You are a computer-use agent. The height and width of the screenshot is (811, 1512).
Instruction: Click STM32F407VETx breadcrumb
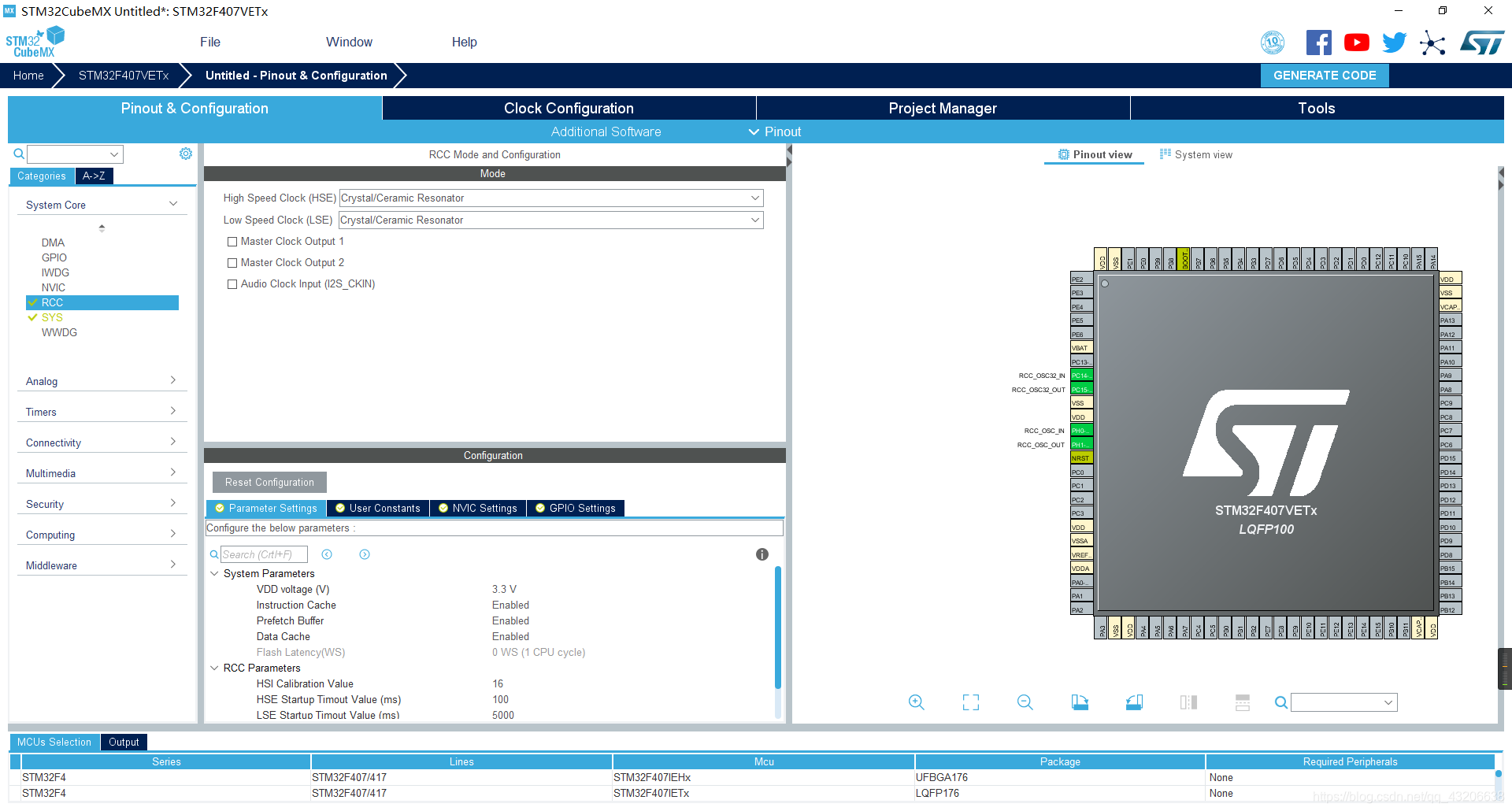pyautogui.click(x=124, y=76)
